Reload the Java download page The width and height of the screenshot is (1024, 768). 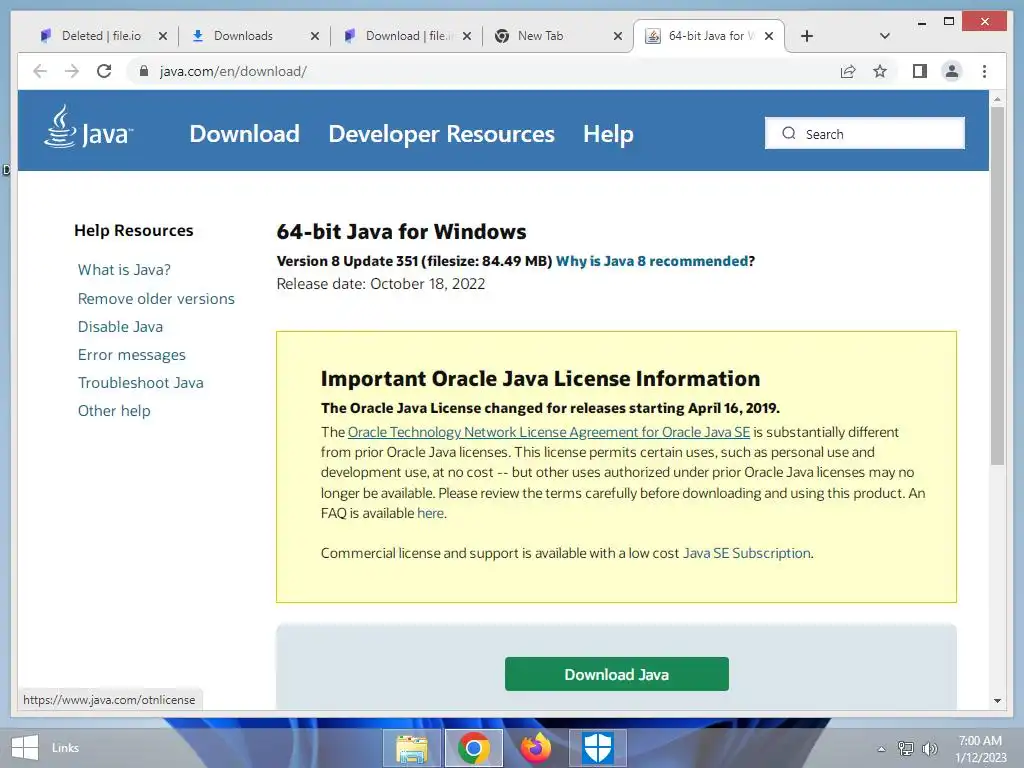point(104,71)
